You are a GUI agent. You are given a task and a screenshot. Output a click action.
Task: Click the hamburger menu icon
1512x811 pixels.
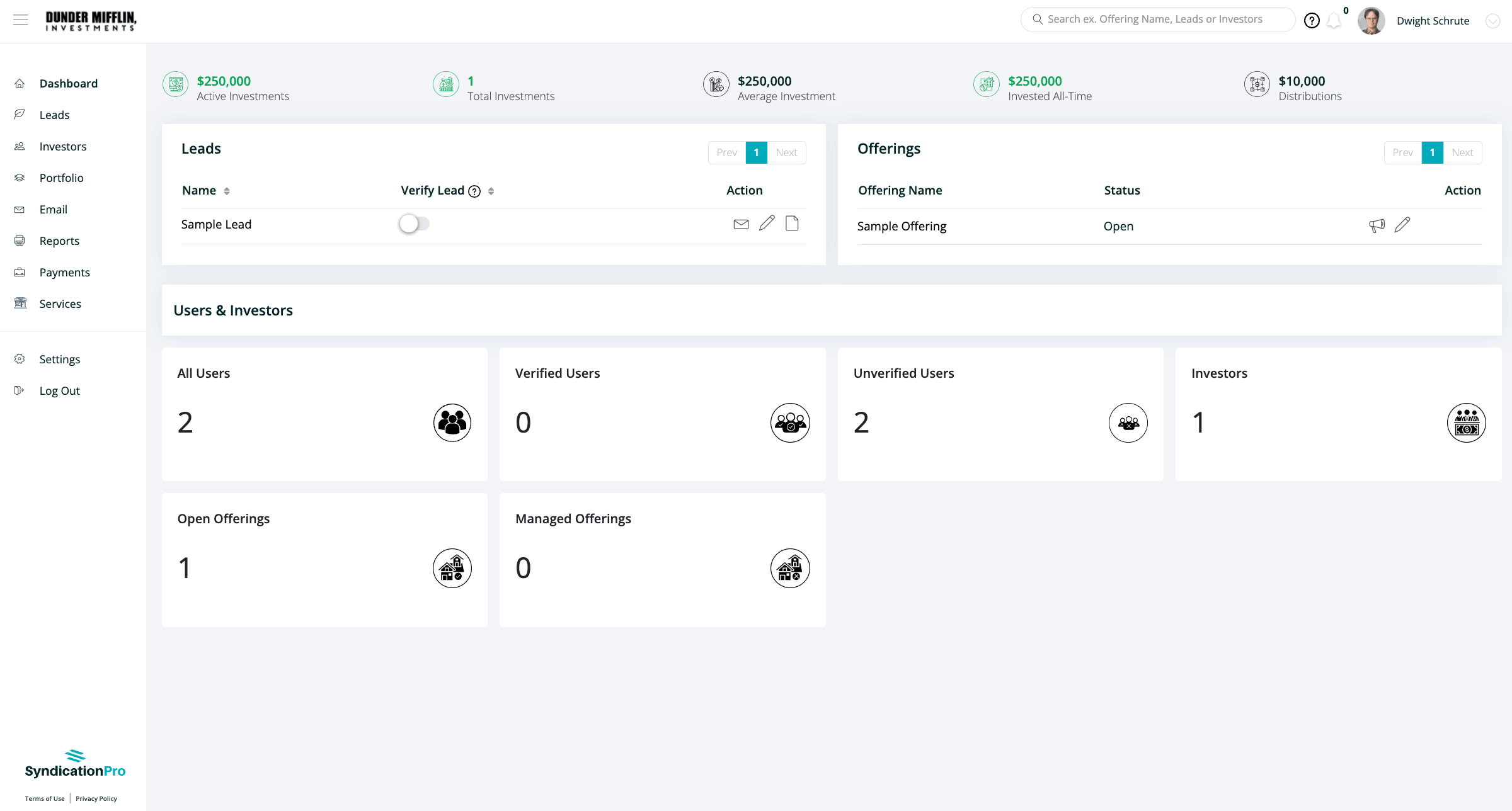21,20
